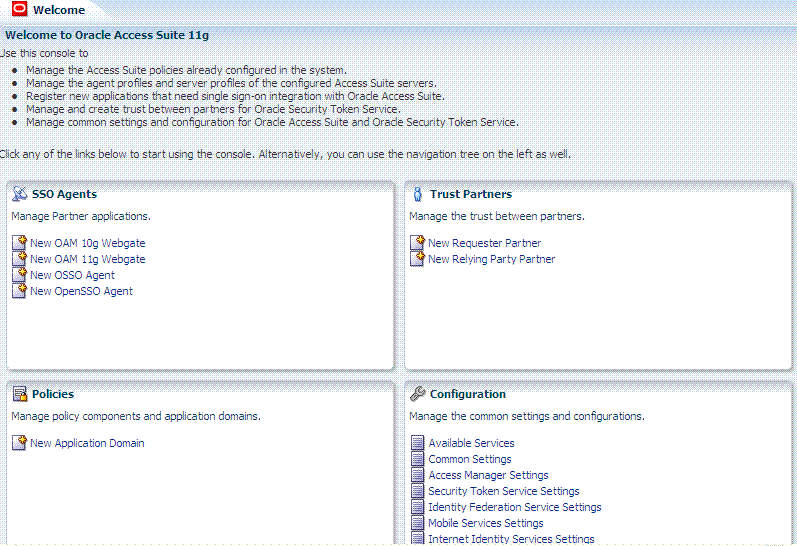Viewport: 797px width, 546px height.
Task: Click the SSO Agents panel heading
Action: tap(64, 194)
